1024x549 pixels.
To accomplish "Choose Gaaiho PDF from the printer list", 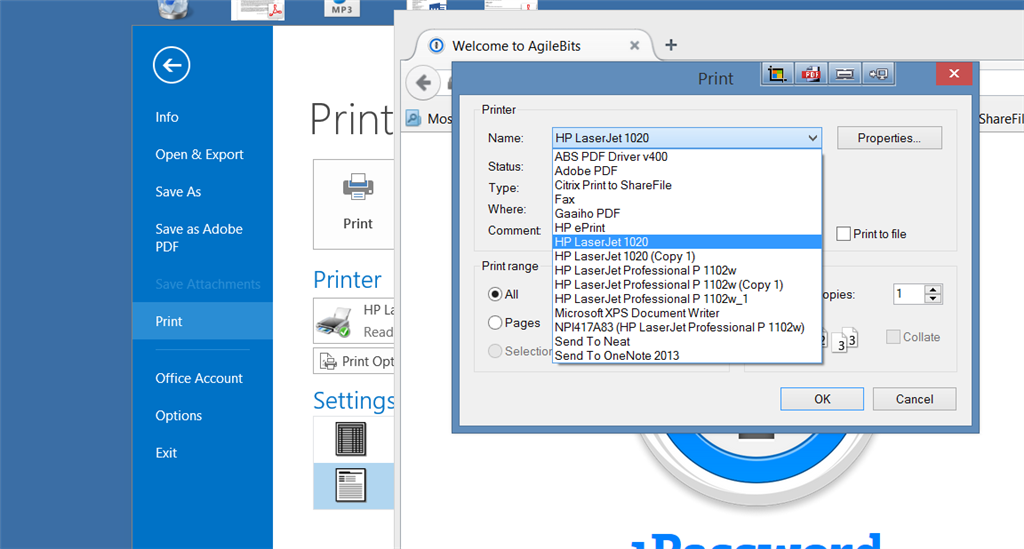I will point(686,213).
